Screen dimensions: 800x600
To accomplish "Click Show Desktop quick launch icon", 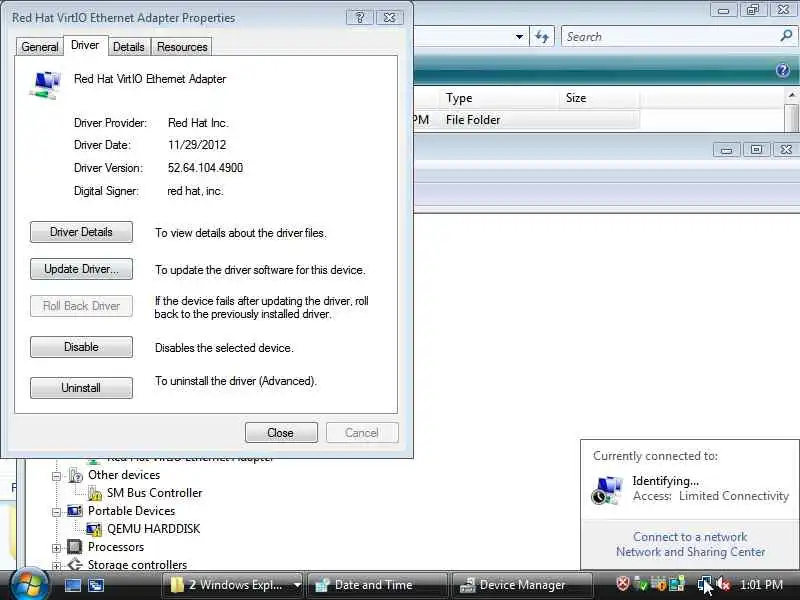I will (x=72, y=585).
